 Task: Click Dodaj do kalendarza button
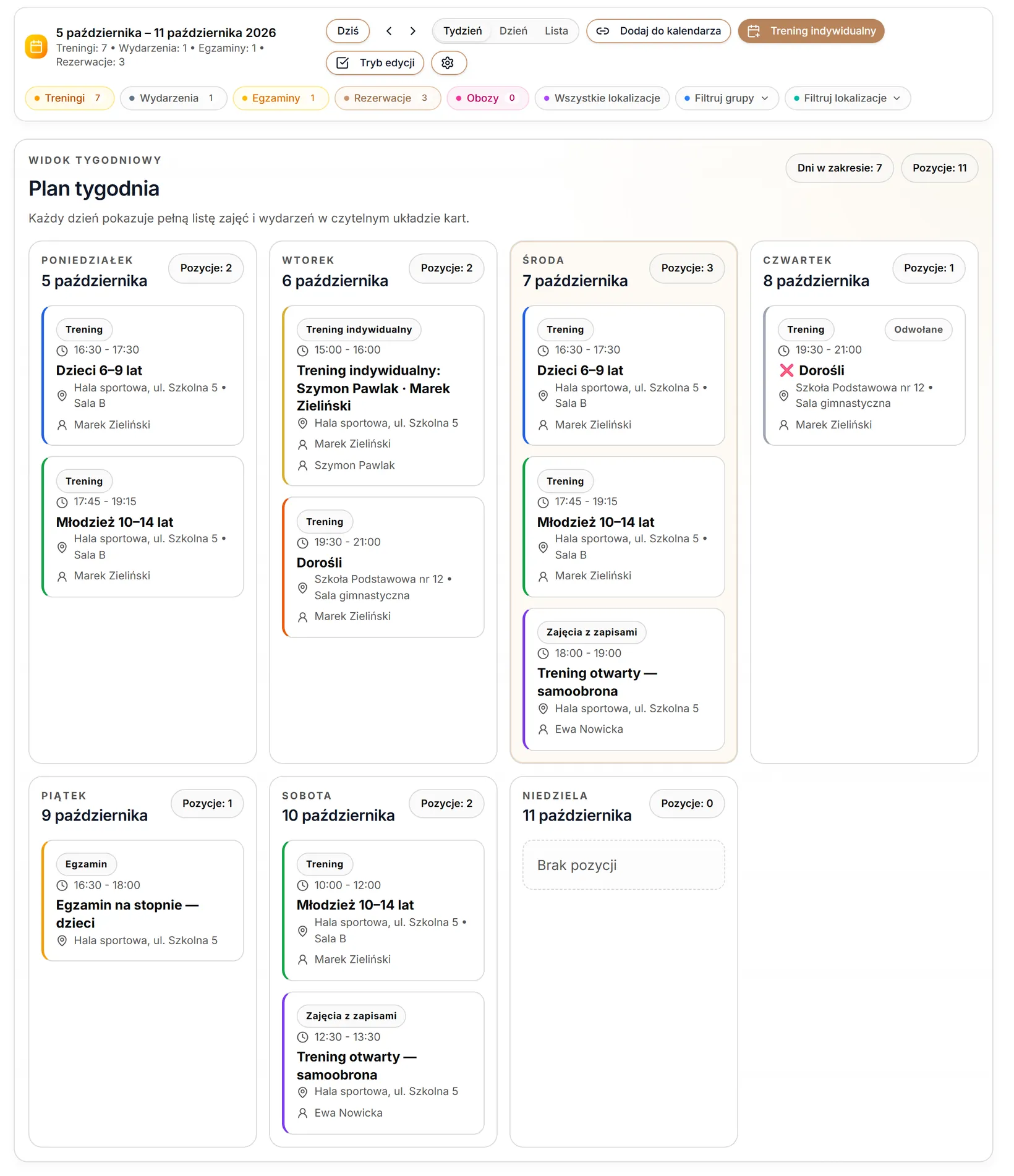658,31
